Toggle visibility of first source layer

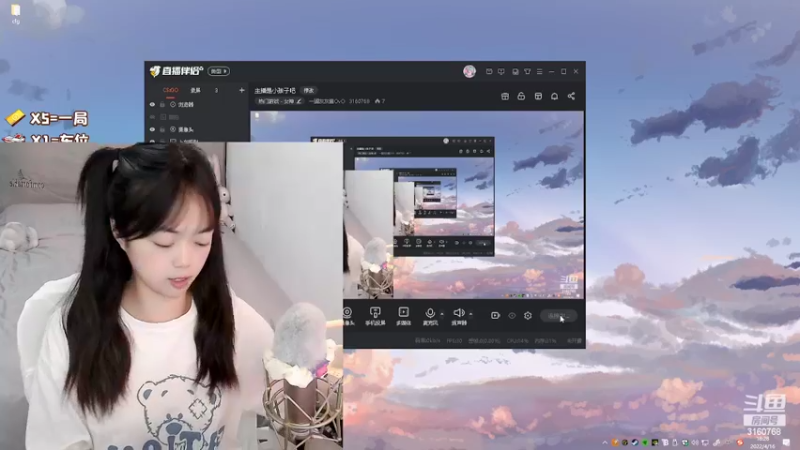click(152, 105)
